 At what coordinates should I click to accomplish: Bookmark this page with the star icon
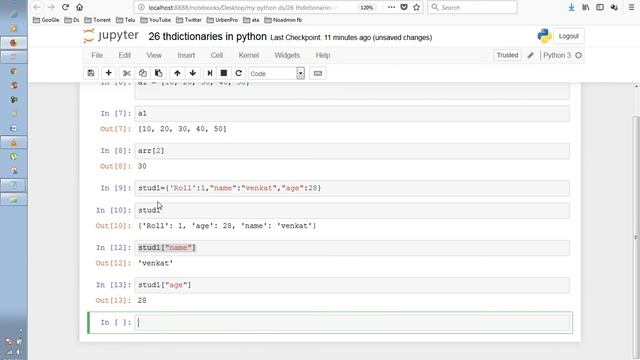click(416, 7)
